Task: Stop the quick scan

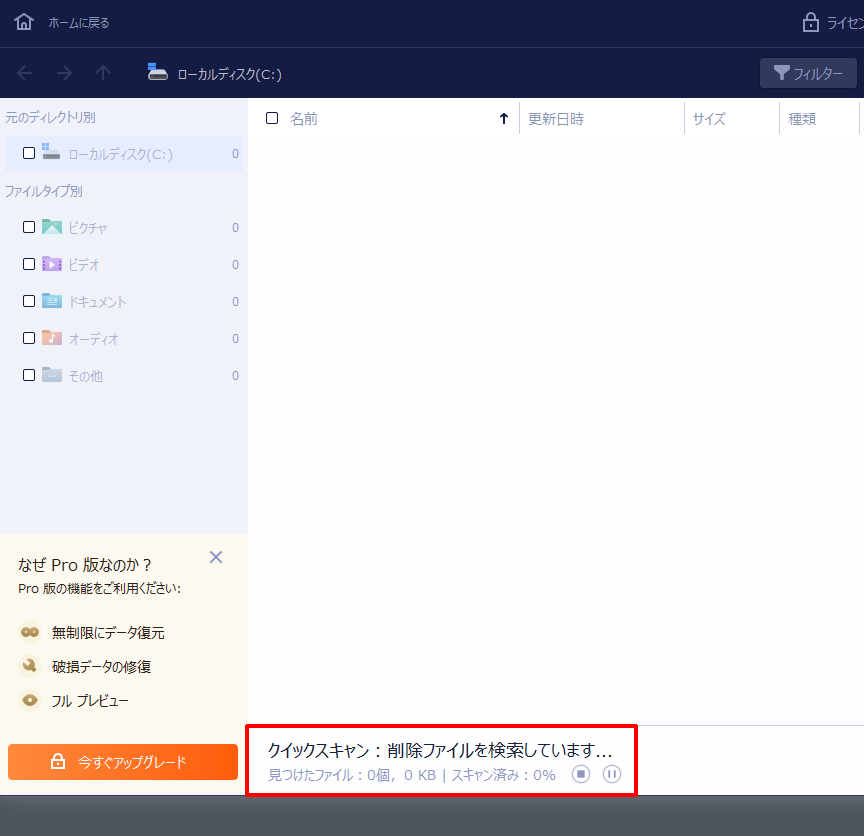Action: click(x=581, y=774)
